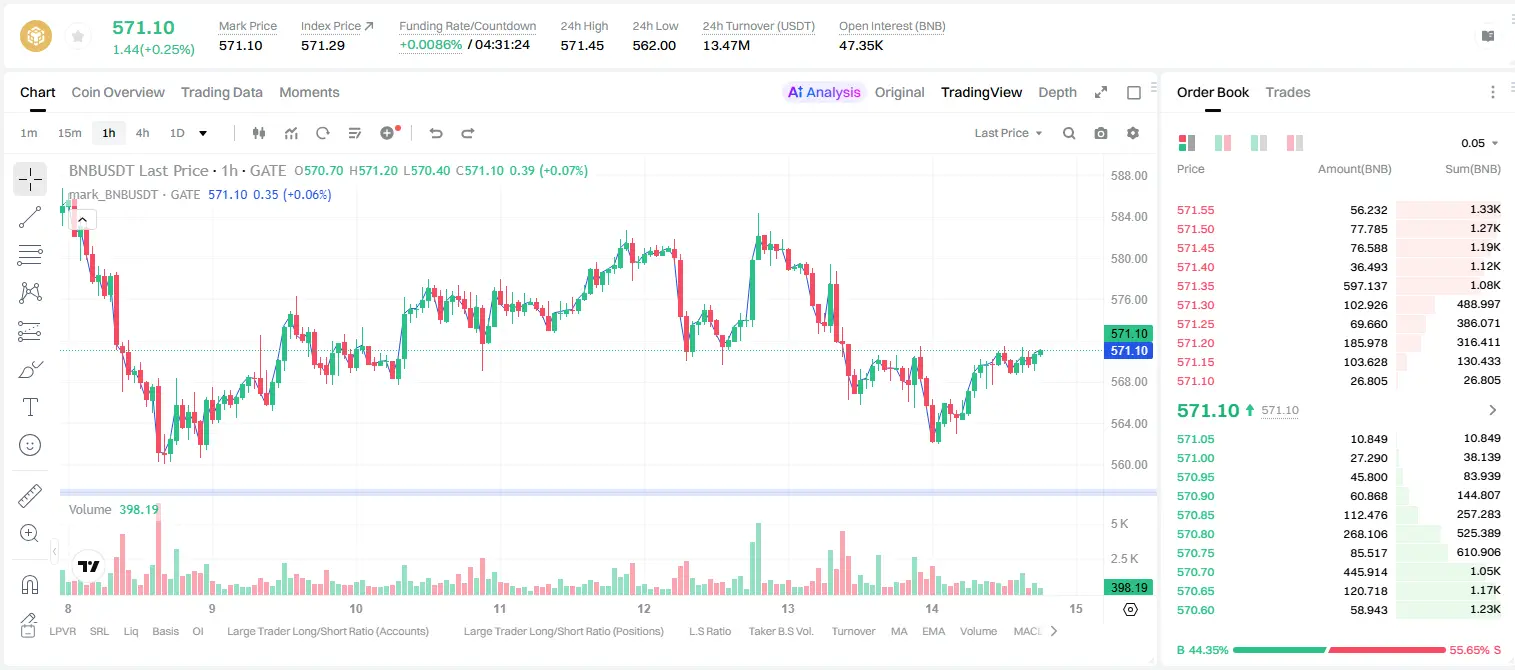Open AI Analysis
This screenshot has height=670, width=1515.
click(823, 92)
